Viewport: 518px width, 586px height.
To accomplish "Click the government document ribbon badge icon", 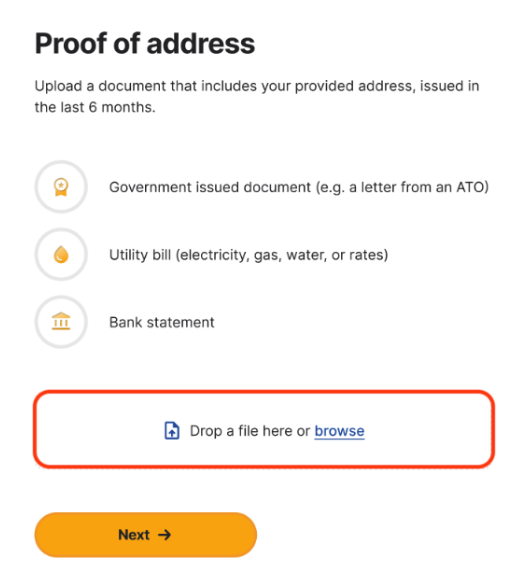I will [x=61, y=187].
